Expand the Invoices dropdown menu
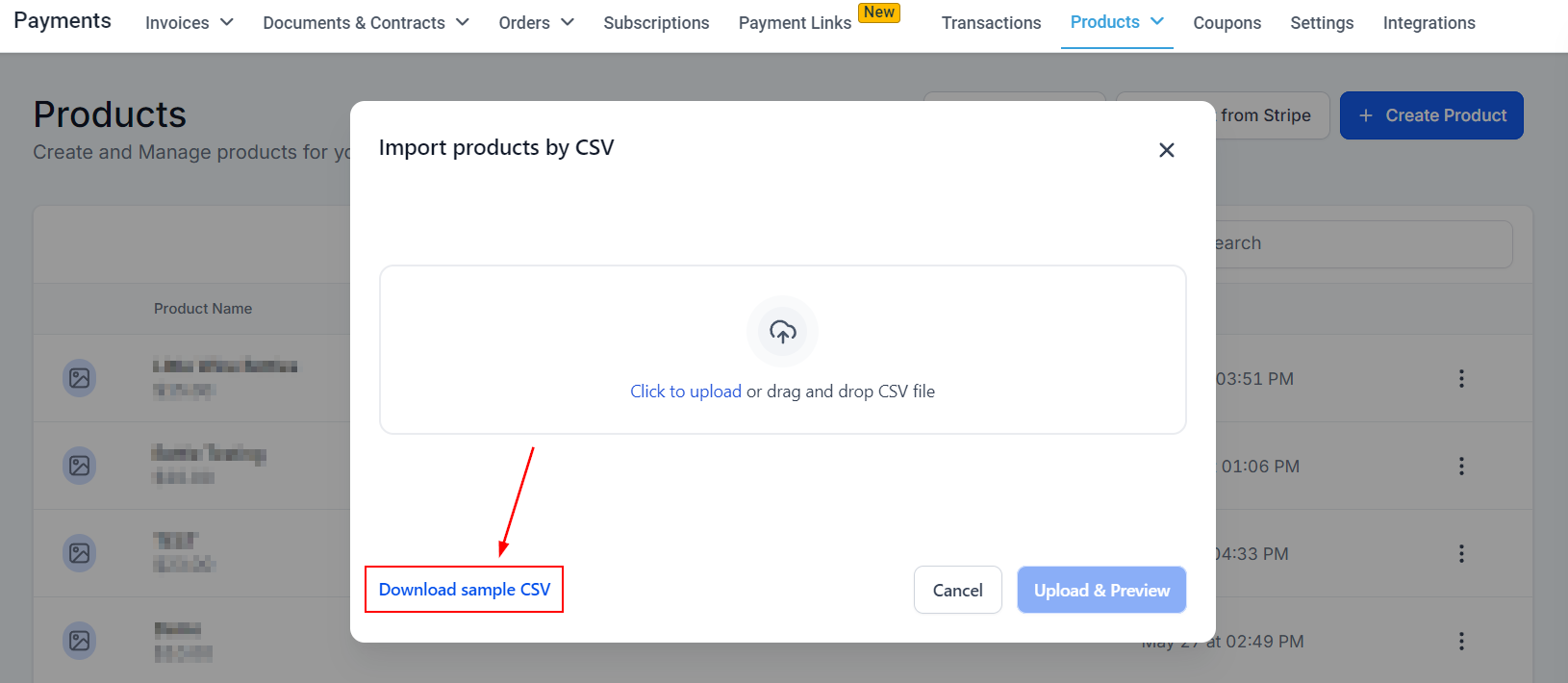 (190, 23)
